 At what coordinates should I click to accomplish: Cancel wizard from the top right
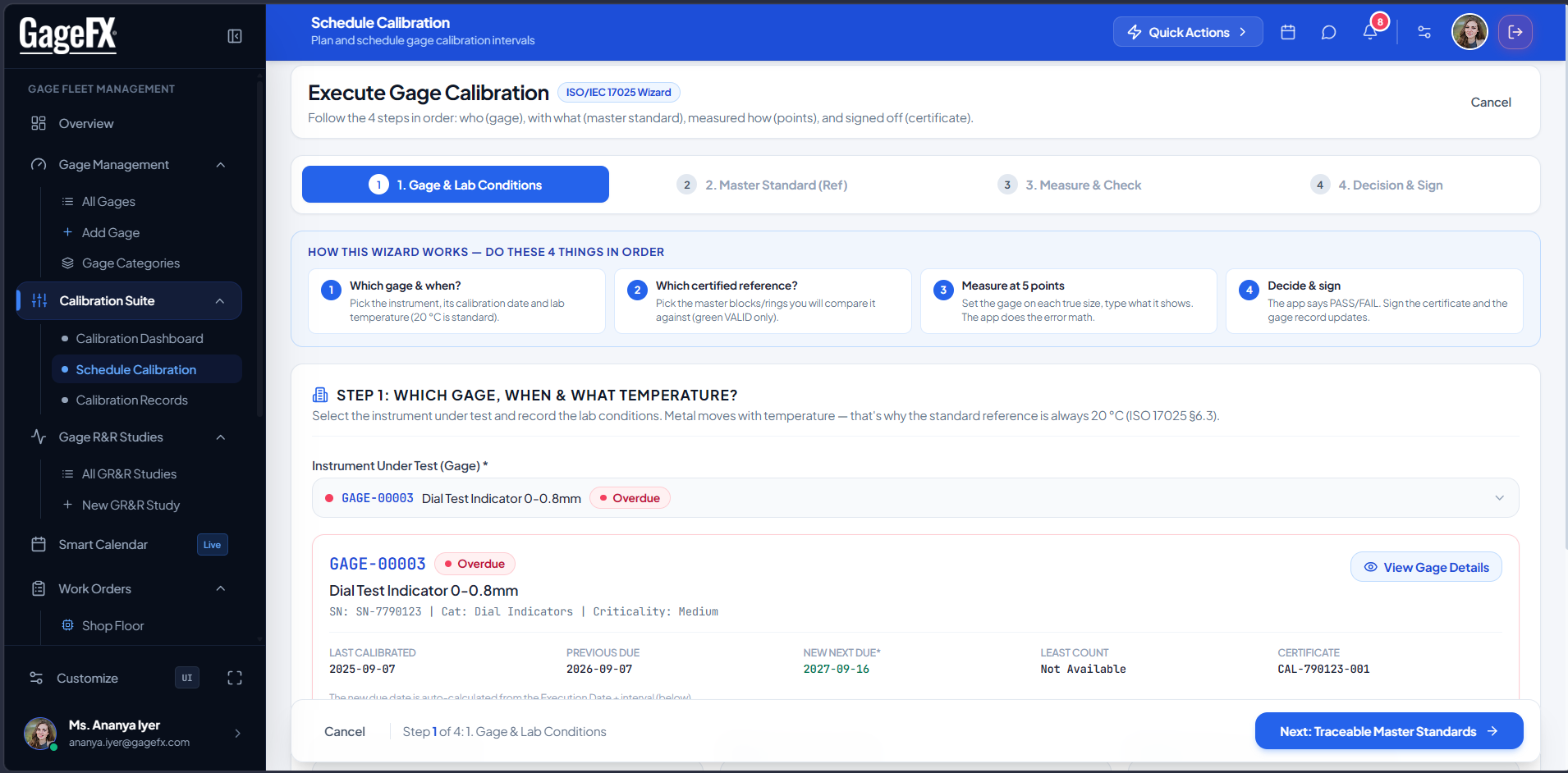pos(1491,102)
